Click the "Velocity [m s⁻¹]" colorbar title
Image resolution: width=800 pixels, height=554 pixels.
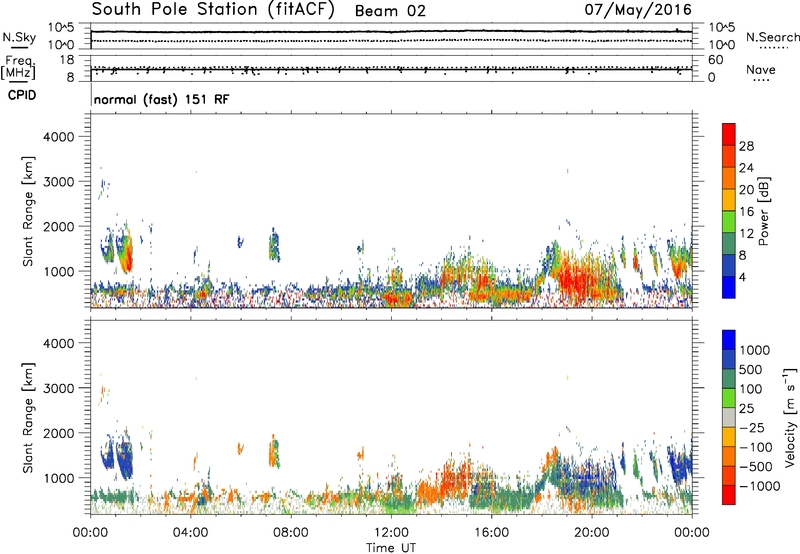(790, 417)
